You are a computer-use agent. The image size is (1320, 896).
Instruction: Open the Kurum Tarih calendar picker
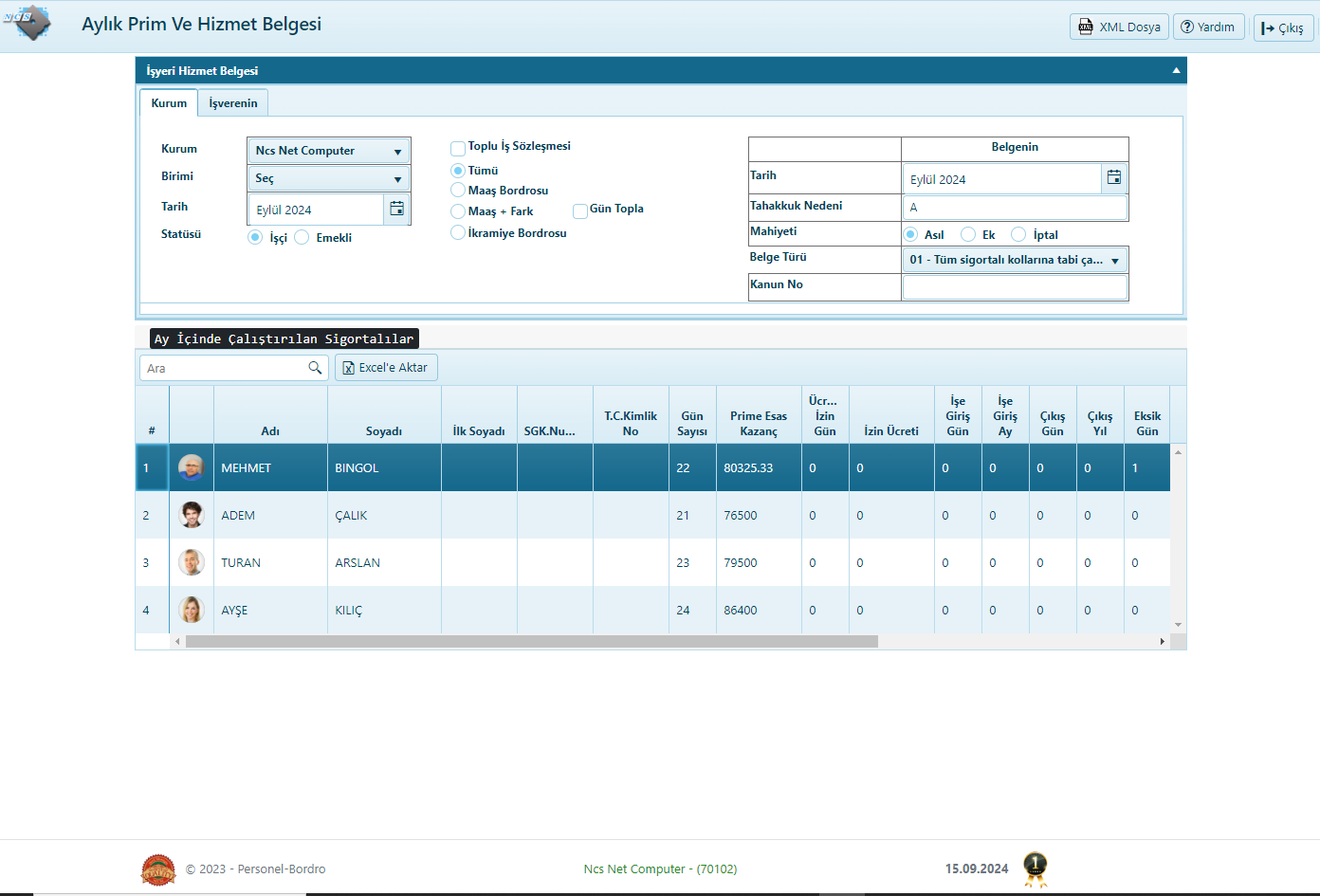point(396,209)
